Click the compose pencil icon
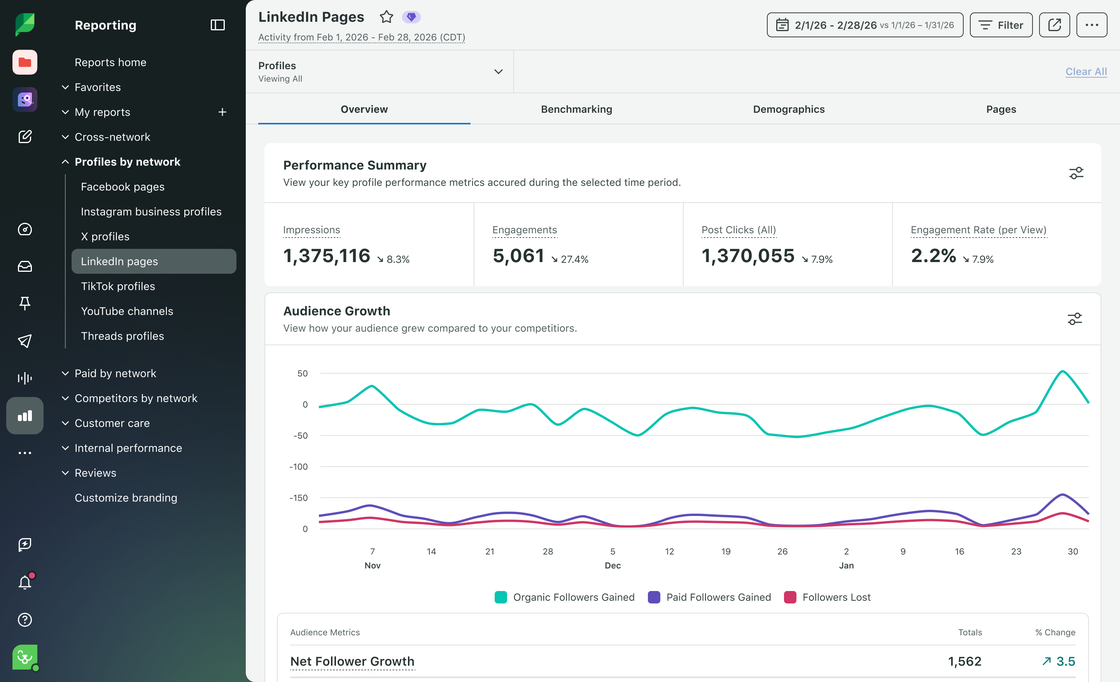The height and width of the screenshot is (682, 1120). coord(25,136)
